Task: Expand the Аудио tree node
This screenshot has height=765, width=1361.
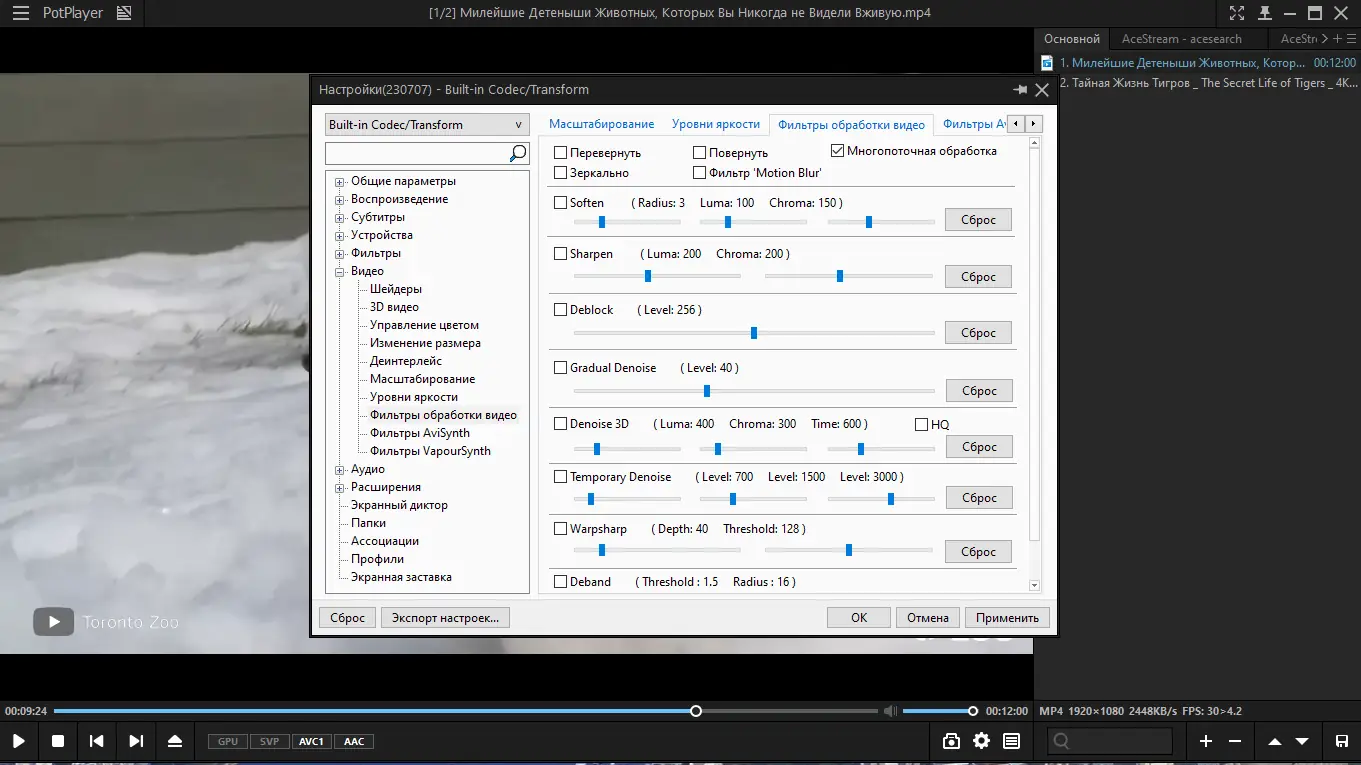Action: 340,470
